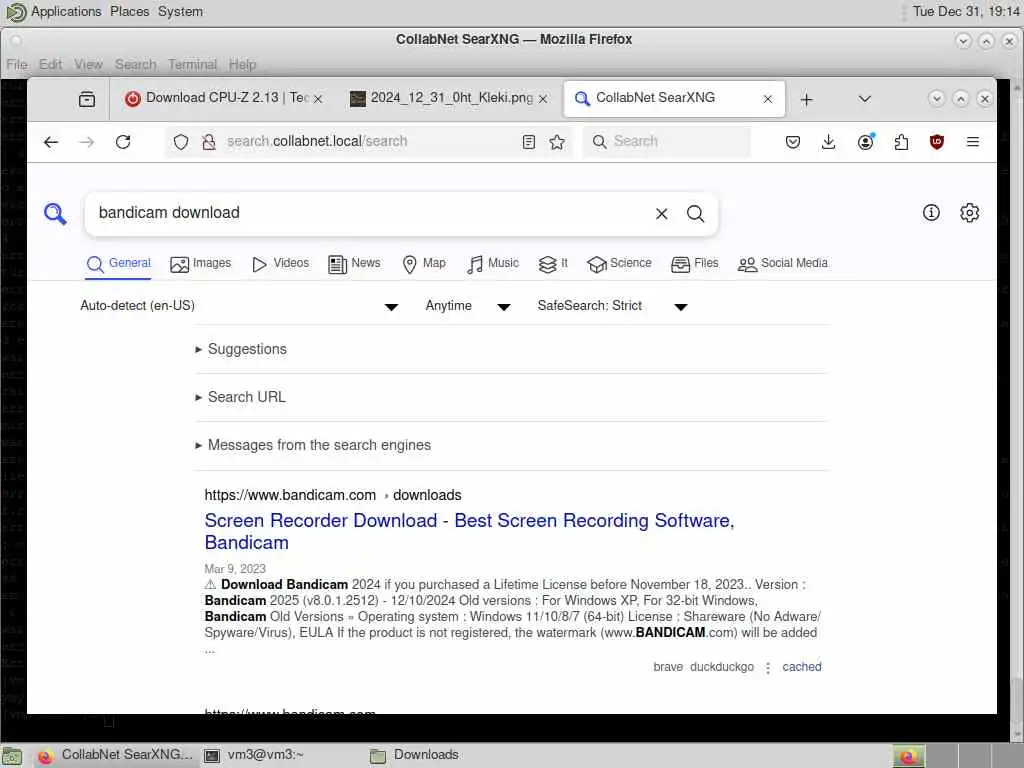Viewport: 1024px width, 768px height.
Task: Open the Firefox downloads panel
Action: (x=828, y=142)
